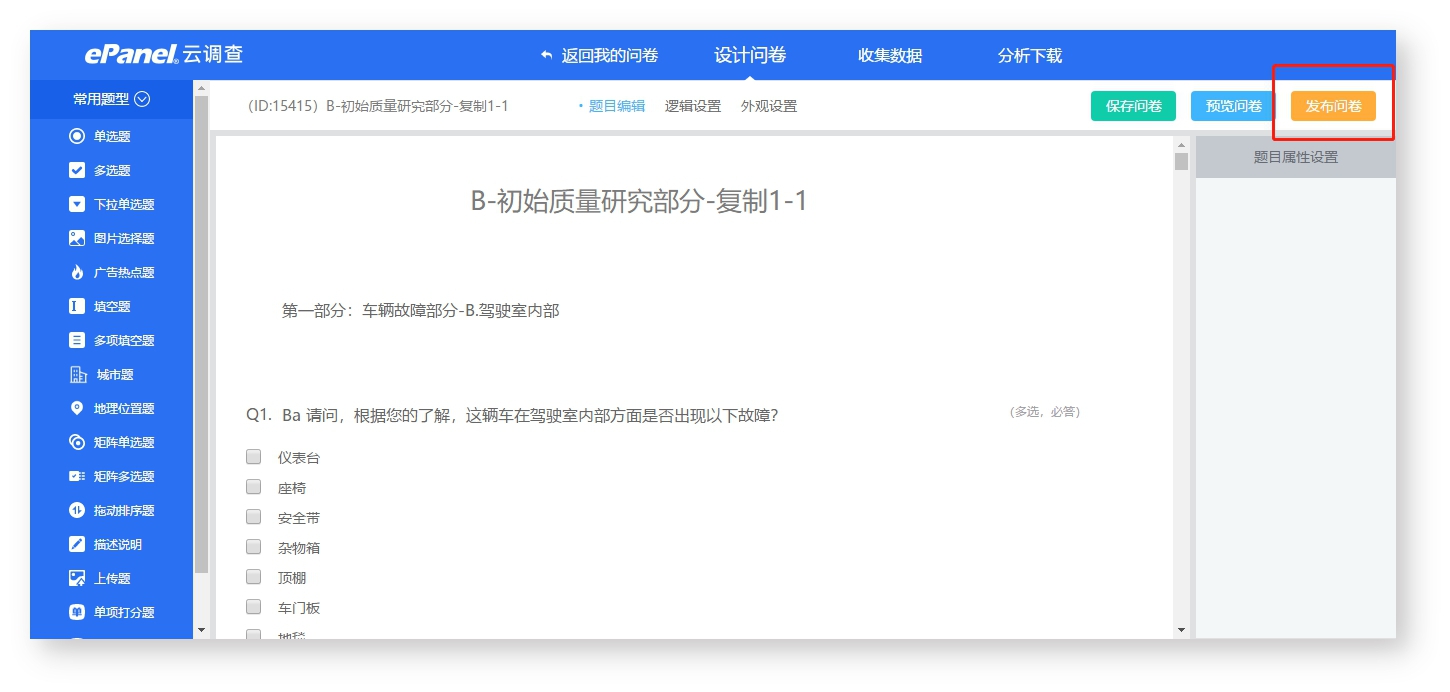Check the 顶棚 option
The image size is (1450, 692).
click(x=254, y=577)
